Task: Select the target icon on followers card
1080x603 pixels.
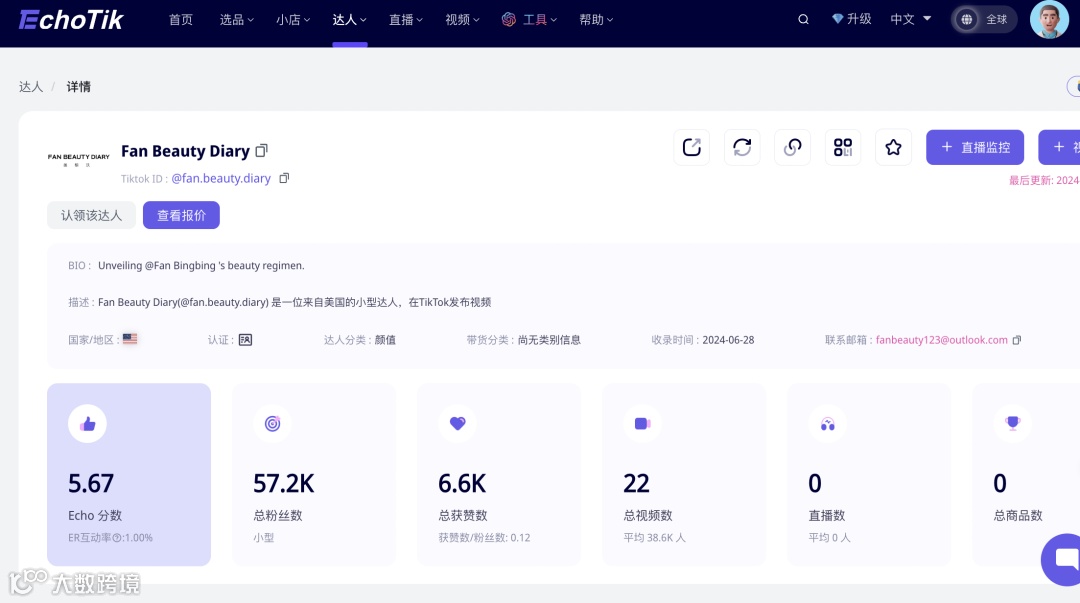Action: click(x=272, y=424)
